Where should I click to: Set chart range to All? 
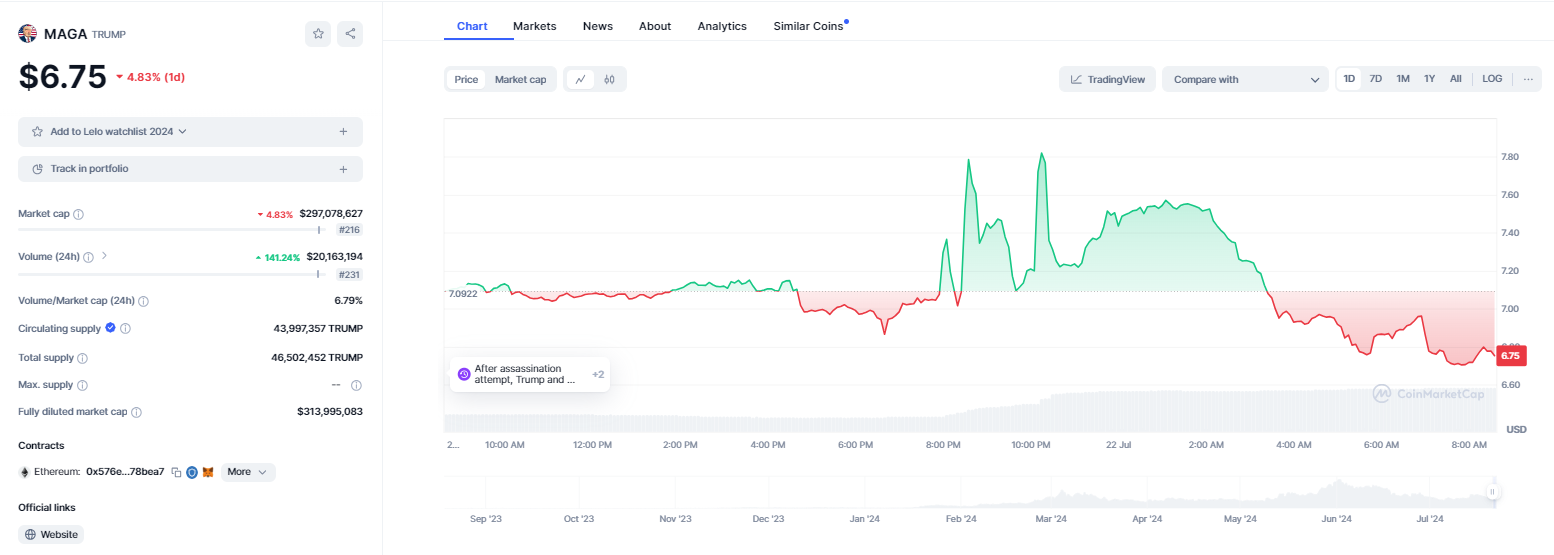point(1456,79)
